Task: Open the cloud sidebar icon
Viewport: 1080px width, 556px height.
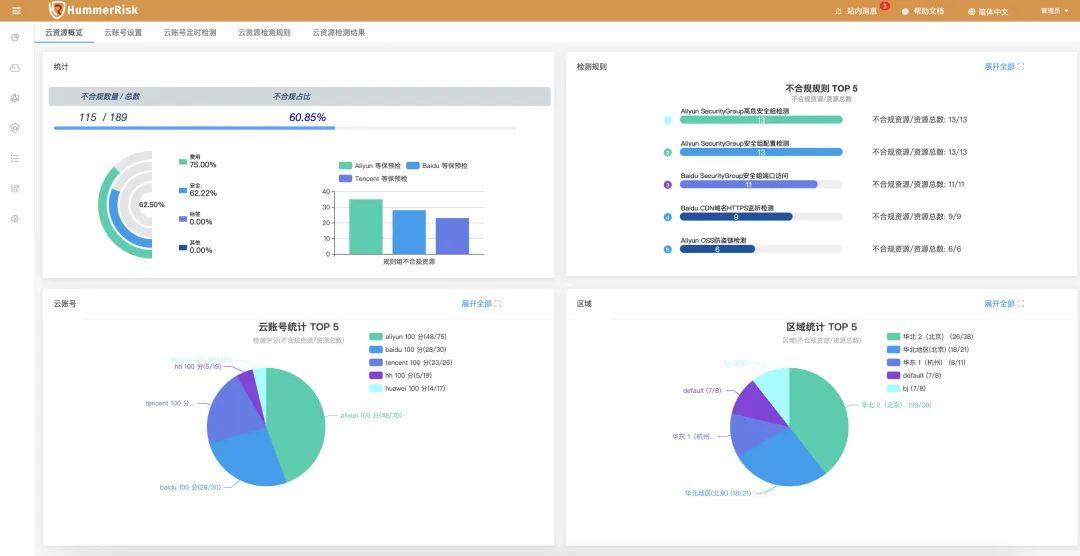Action: coord(15,68)
